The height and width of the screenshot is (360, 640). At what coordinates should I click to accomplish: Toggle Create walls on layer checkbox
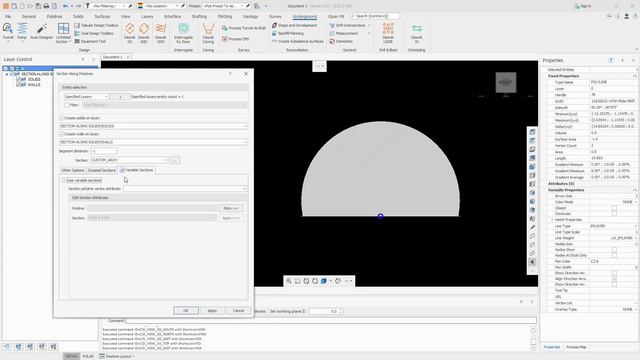click(x=61, y=134)
